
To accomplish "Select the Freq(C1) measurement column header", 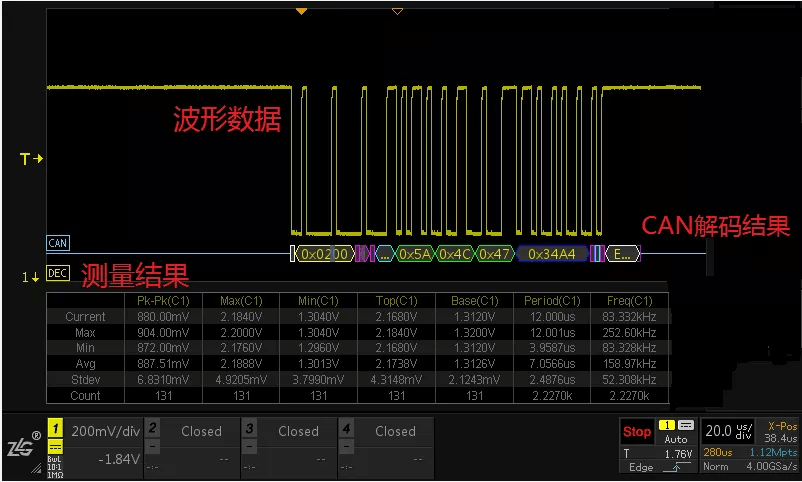I will pyautogui.click(x=629, y=300).
